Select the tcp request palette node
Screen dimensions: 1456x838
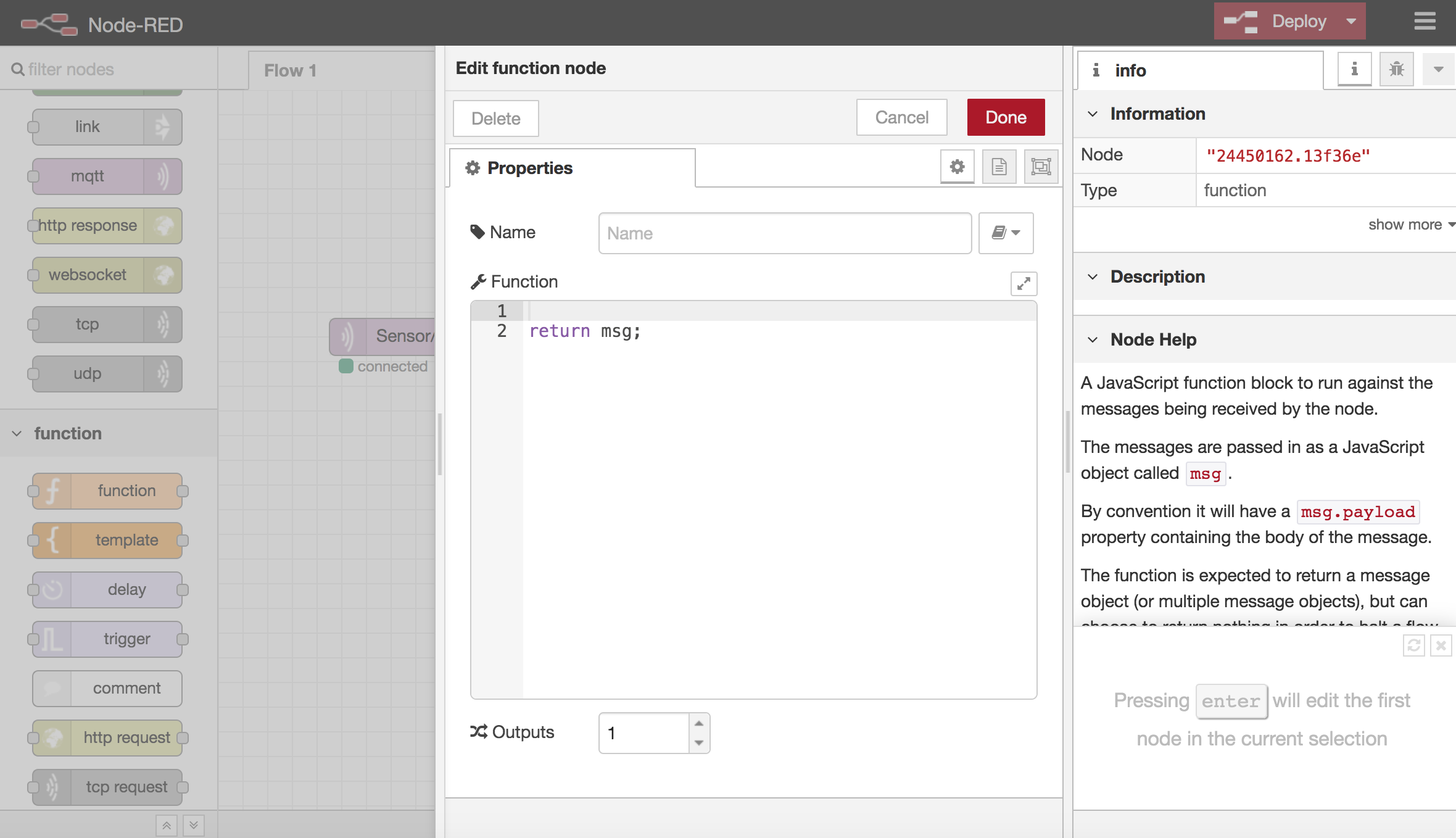107,787
